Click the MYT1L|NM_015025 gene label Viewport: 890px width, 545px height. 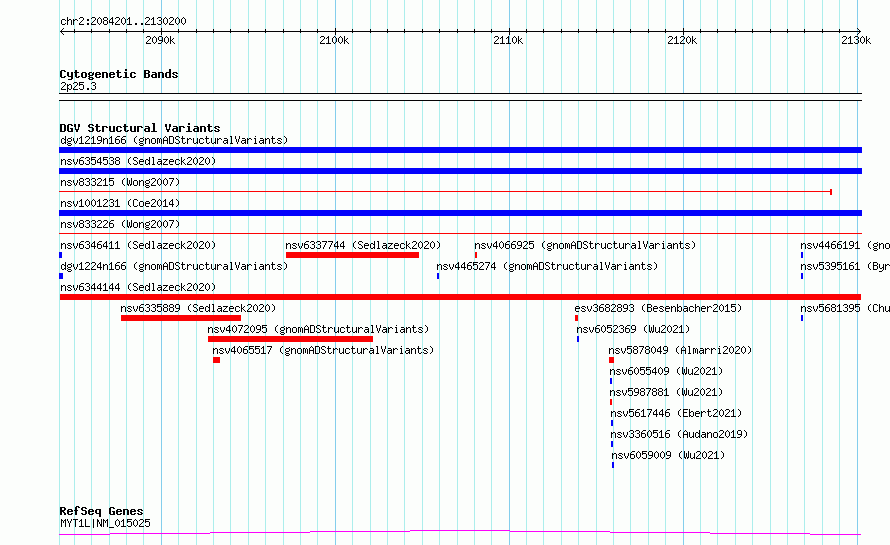click(105, 523)
